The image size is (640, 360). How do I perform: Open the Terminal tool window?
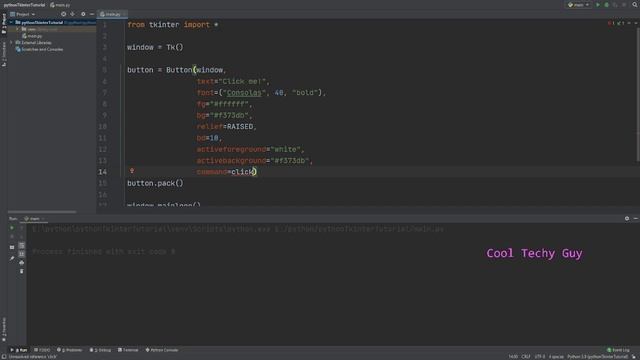pos(128,350)
